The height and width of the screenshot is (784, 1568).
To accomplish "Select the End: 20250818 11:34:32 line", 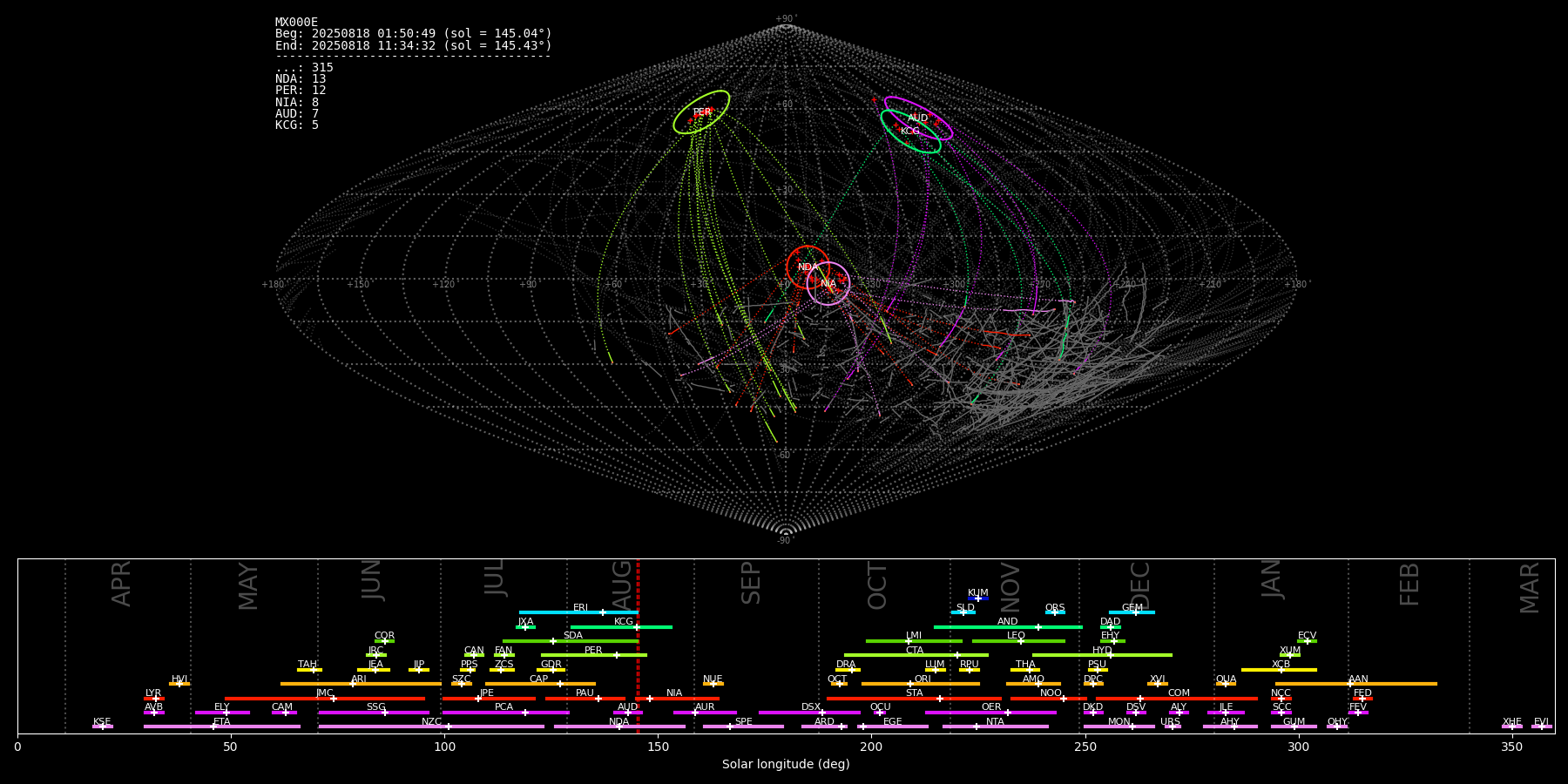I will (x=414, y=45).
